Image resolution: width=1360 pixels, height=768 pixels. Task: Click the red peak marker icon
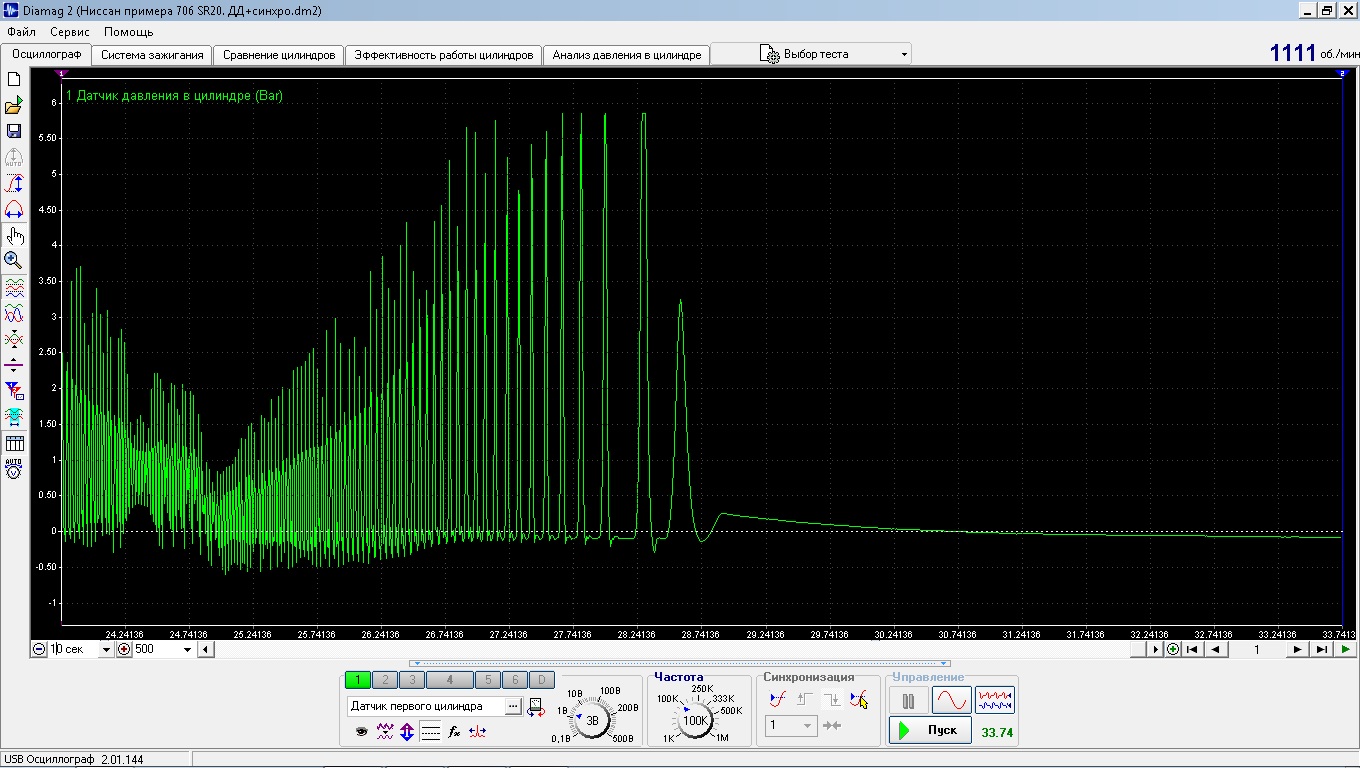tap(477, 732)
